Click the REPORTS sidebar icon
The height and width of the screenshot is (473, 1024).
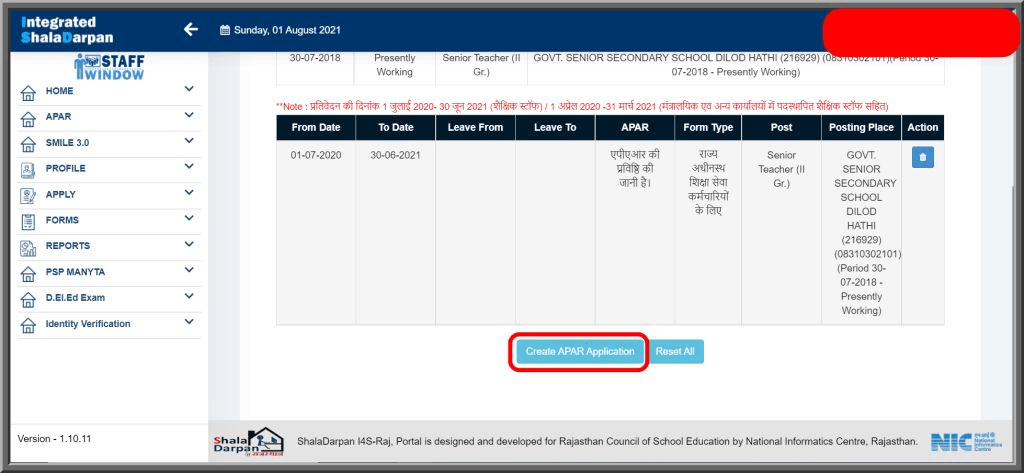pyautogui.click(x=28, y=248)
